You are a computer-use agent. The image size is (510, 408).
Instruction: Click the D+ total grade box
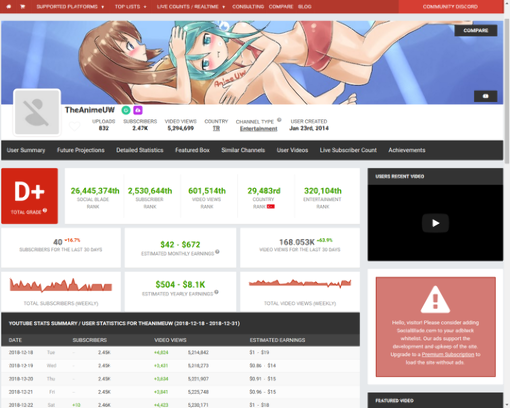29,196
